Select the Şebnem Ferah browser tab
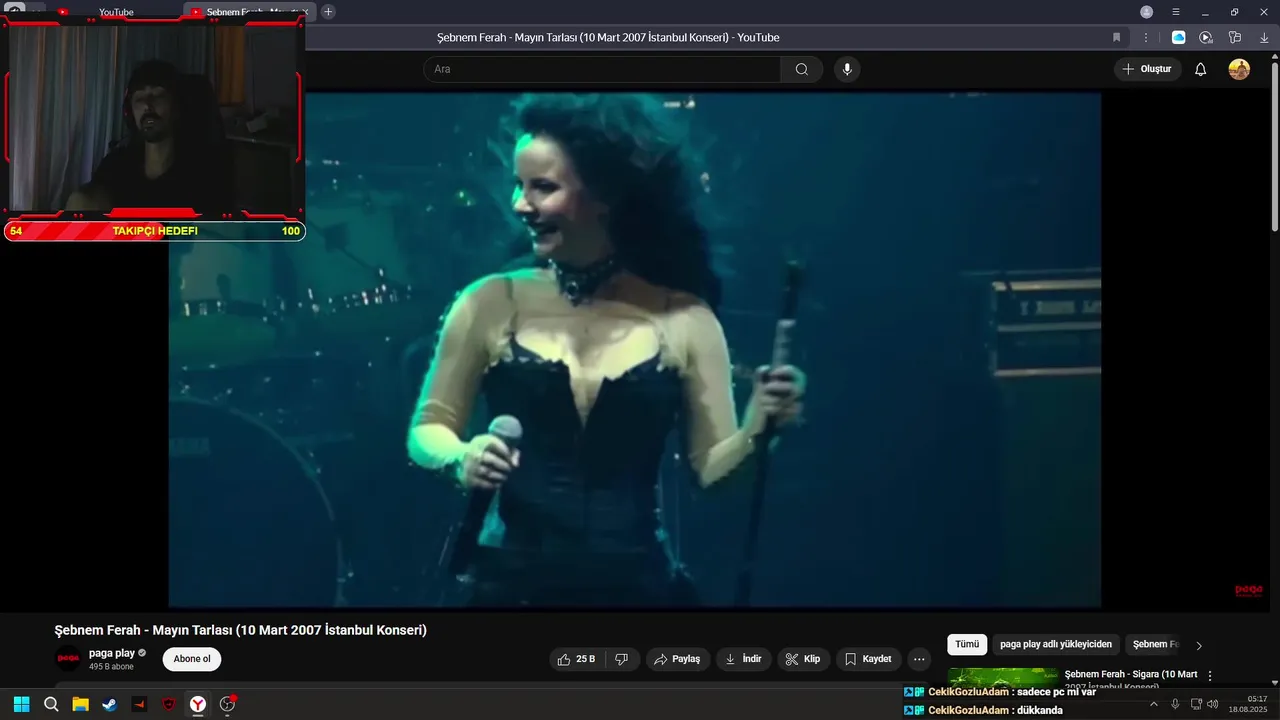Image resolution: width=1280 pixels, height=720 pixels. point(250,12)
